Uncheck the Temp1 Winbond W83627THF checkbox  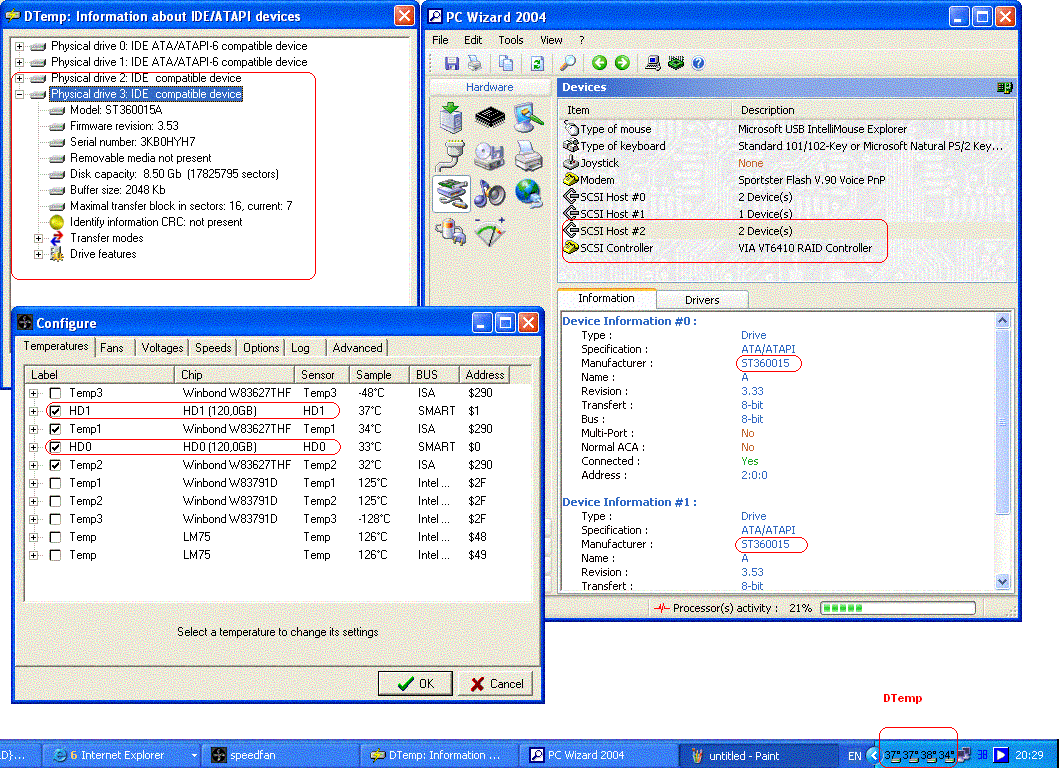[x=55, y=429]
